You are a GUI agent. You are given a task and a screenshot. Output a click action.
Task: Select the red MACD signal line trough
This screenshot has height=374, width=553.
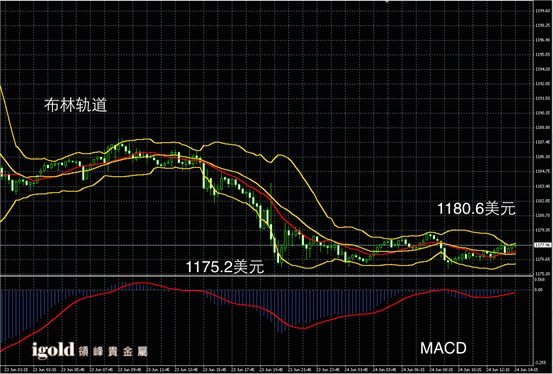(303, 328)
